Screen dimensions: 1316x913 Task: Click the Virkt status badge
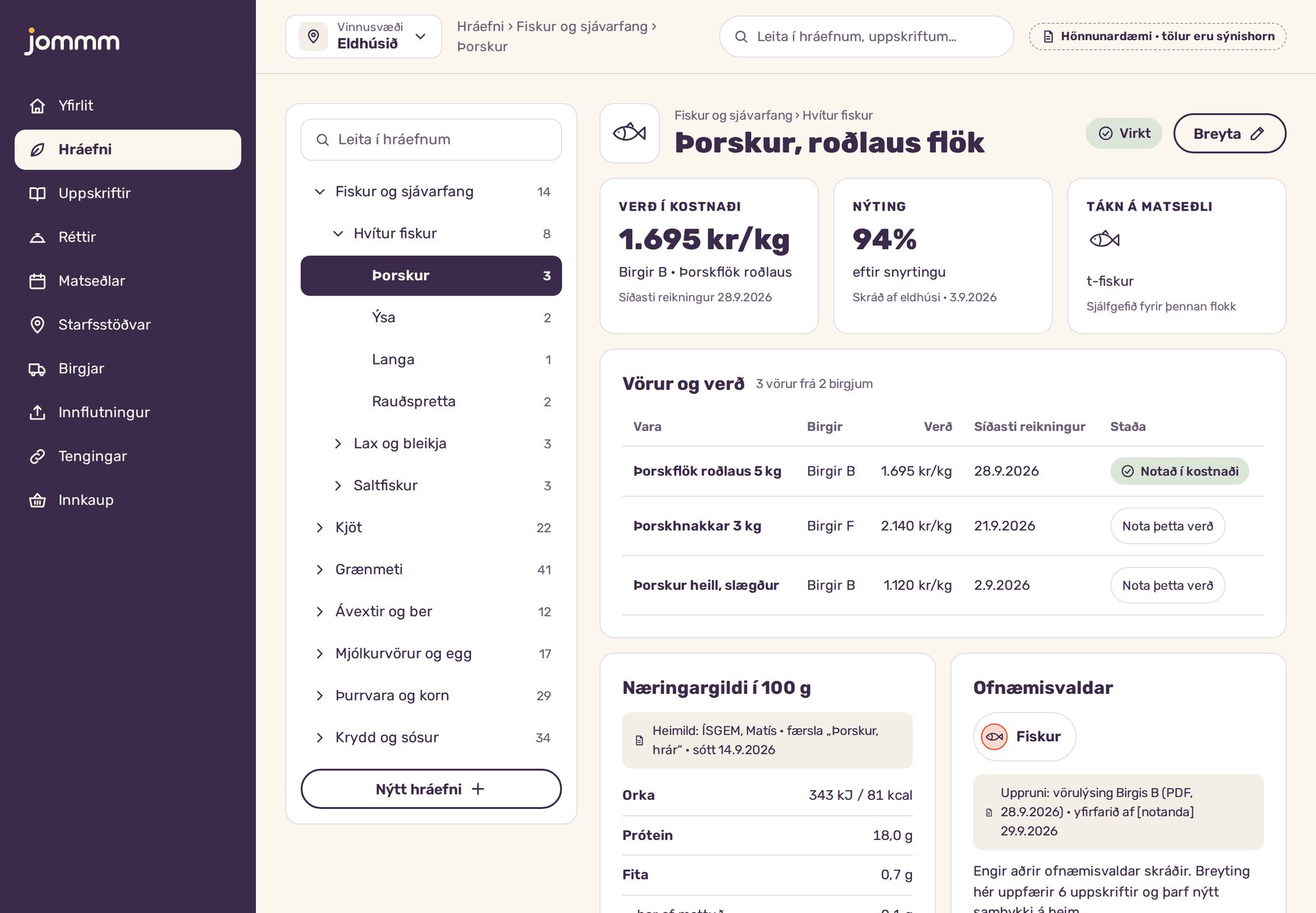(1124, 134)
